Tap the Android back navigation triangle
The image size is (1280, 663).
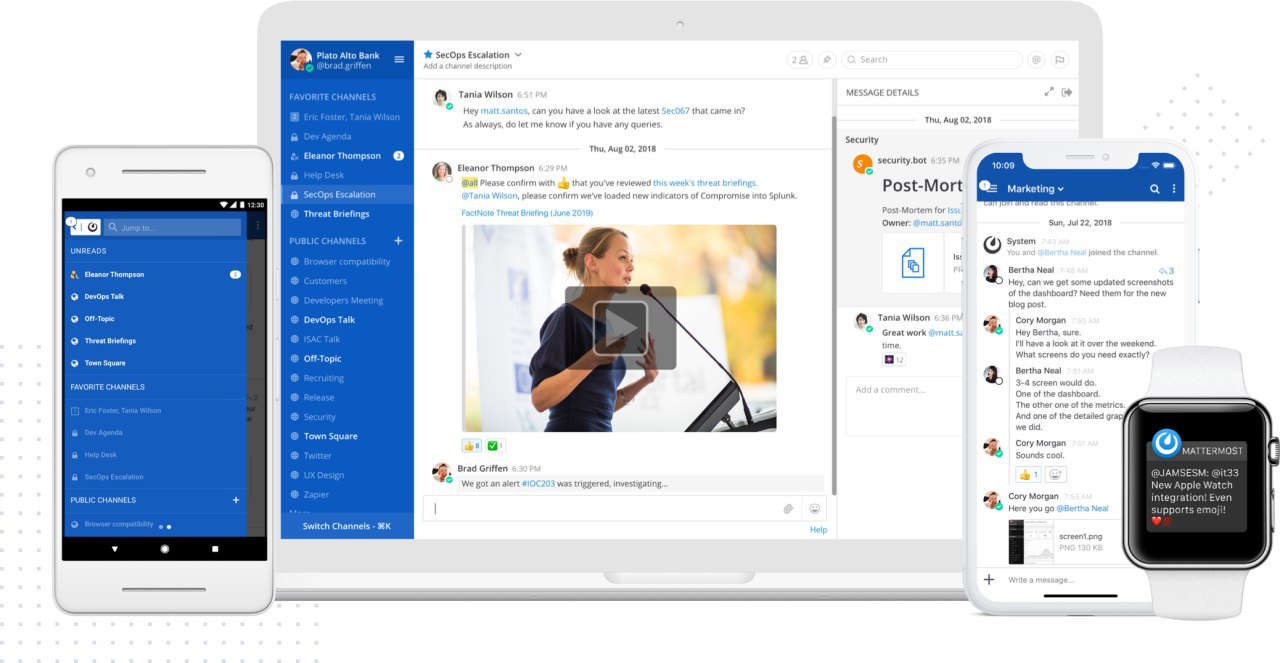click(x=114, y=549)
